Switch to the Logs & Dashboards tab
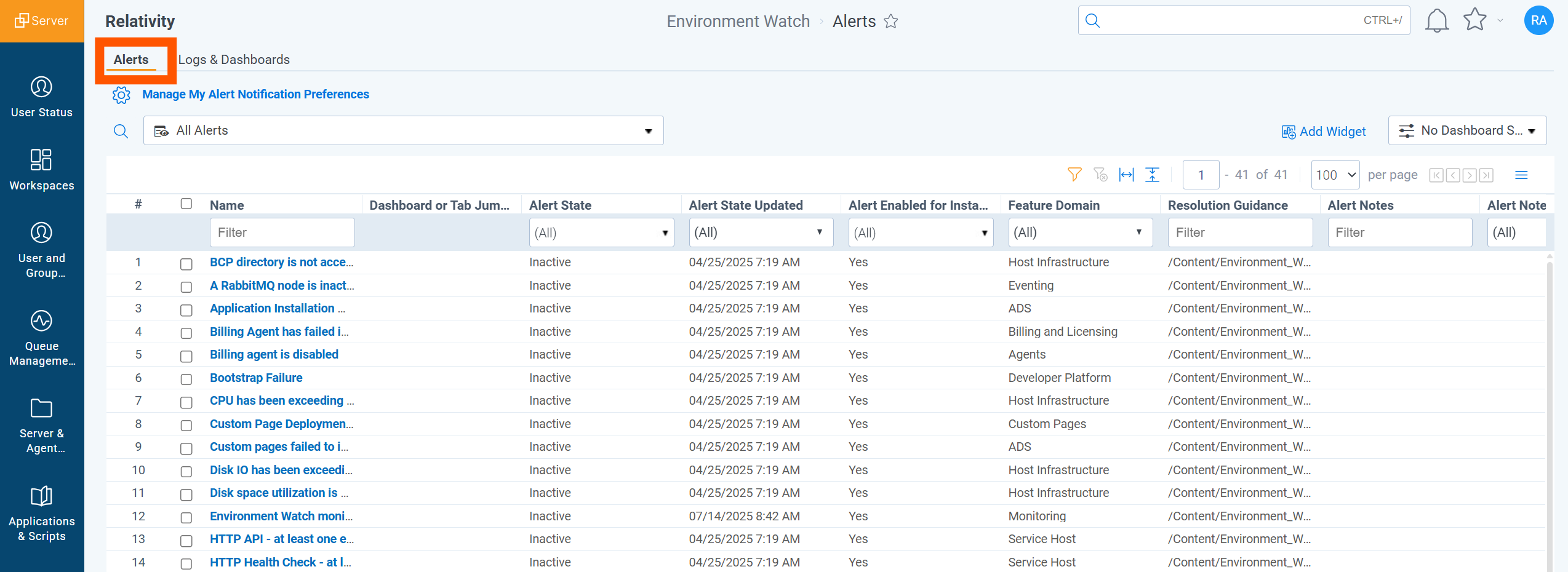1568x572 pixels. pyautogui.click(x=234, y=59)
